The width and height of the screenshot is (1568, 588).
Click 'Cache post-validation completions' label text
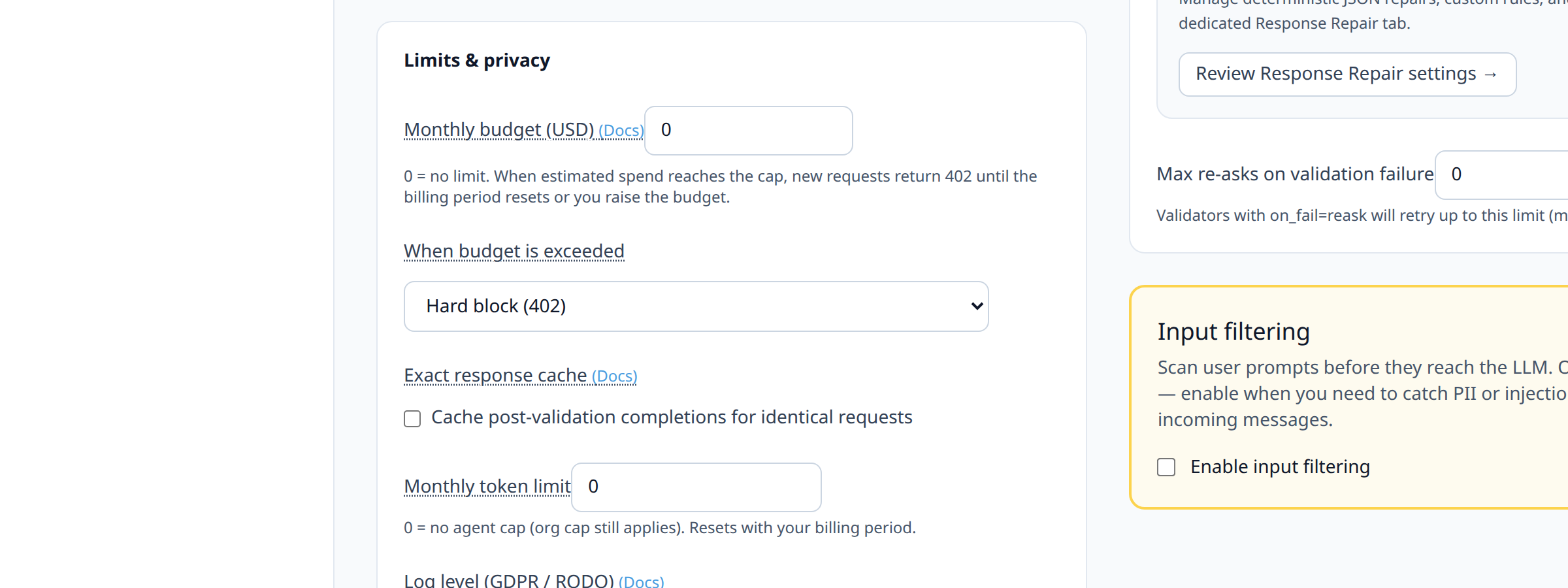tap(672, 417)
